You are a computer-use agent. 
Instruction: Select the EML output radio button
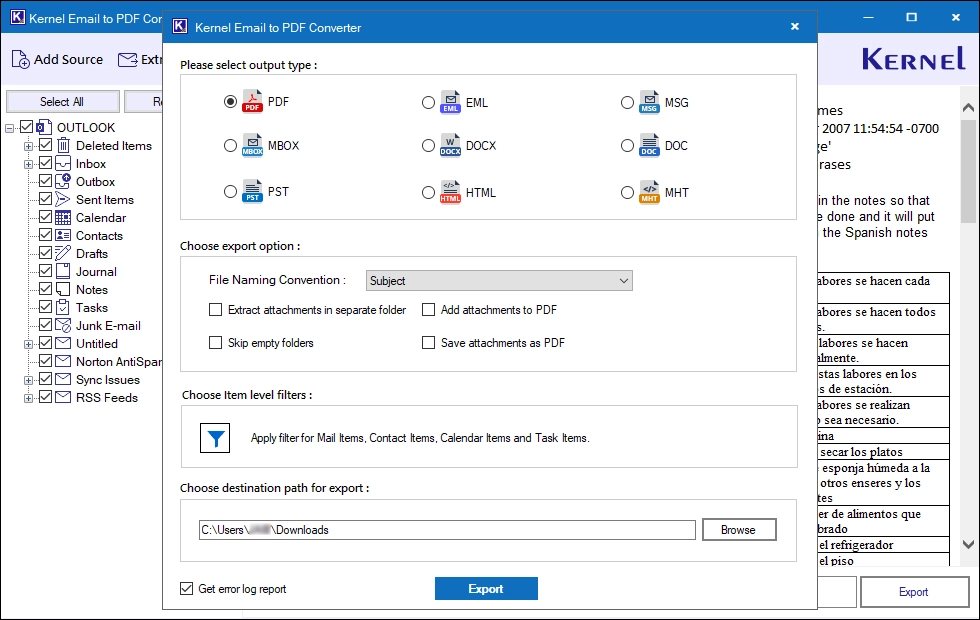click(428, 102)
